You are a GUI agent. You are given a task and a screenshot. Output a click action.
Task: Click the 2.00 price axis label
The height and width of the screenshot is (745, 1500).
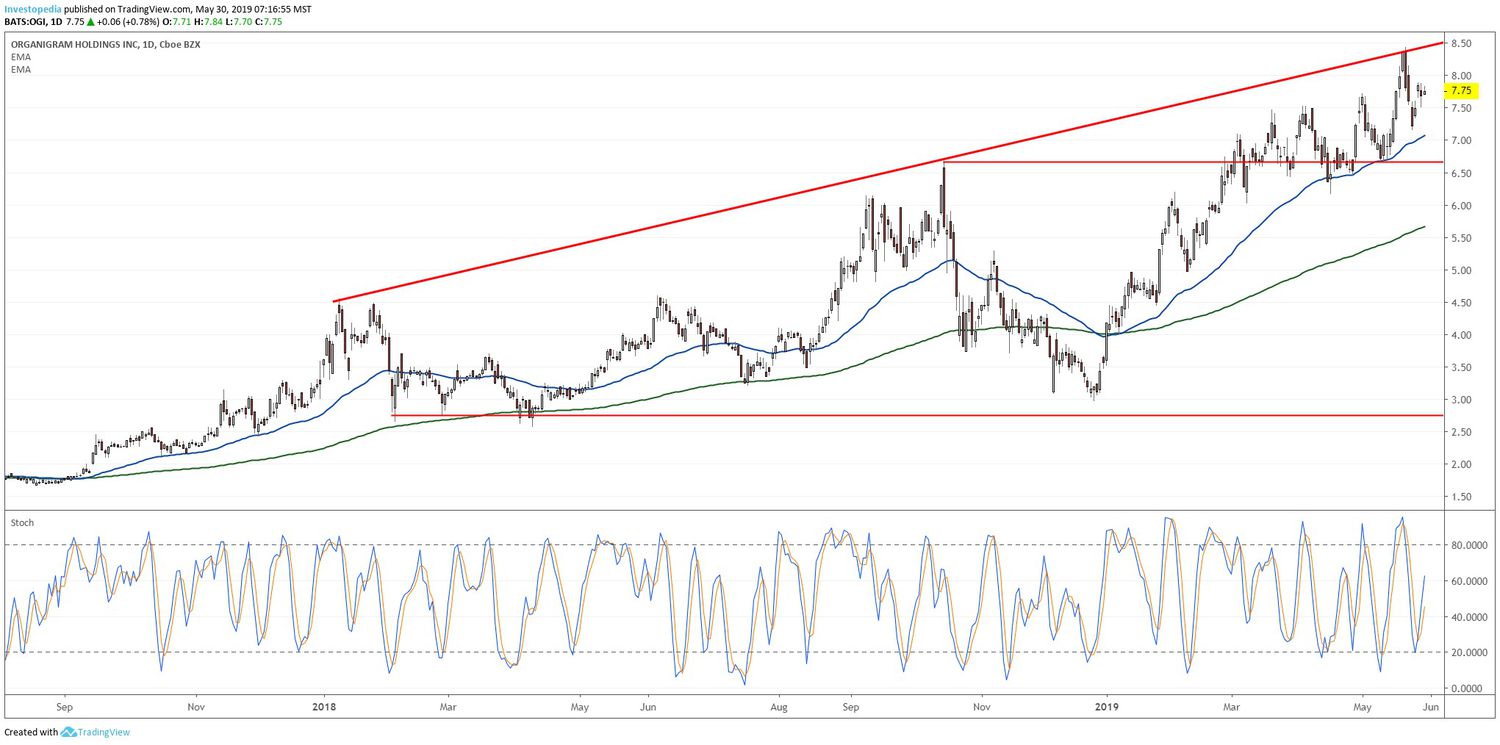pos(1460,464)
